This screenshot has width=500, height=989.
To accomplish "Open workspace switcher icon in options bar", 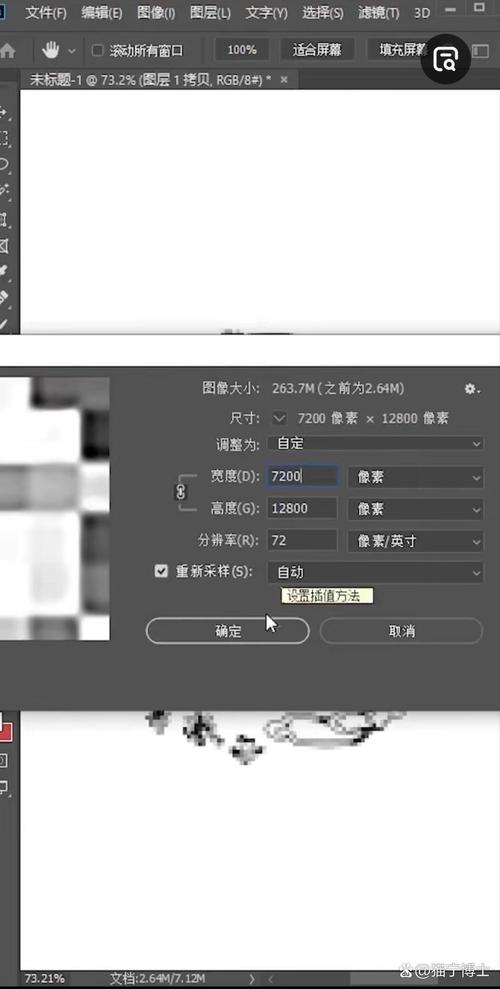I will (482, 50).
